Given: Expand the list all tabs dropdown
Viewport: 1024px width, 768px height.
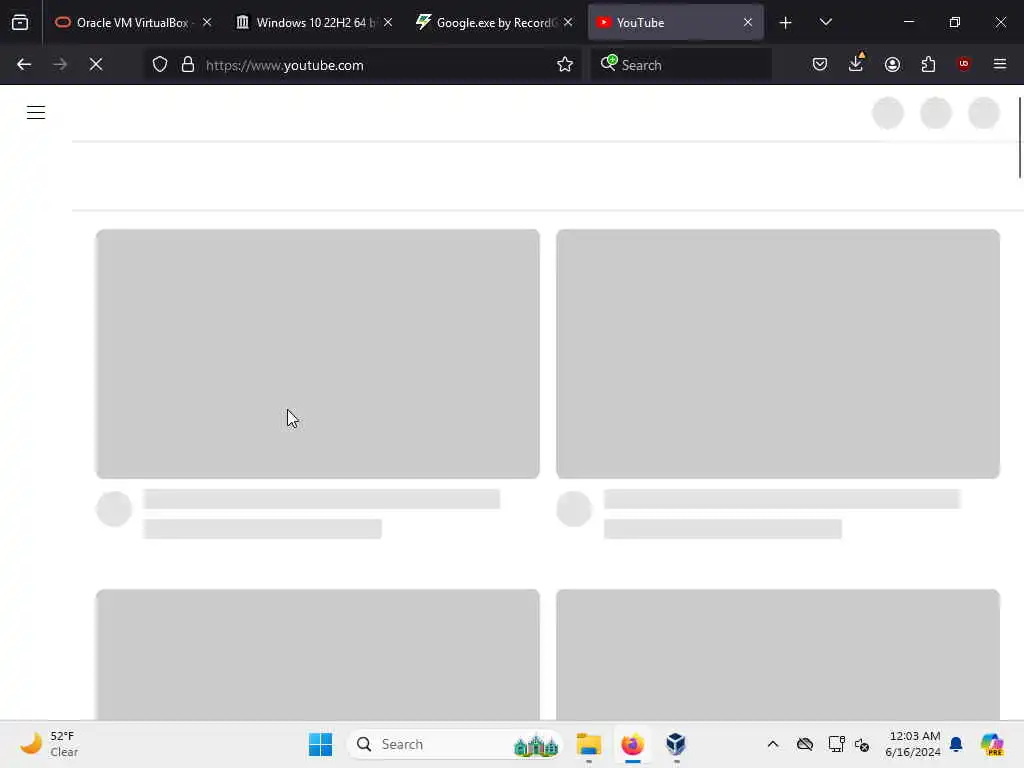Looking at the screenshot, I should pos(825,23).
